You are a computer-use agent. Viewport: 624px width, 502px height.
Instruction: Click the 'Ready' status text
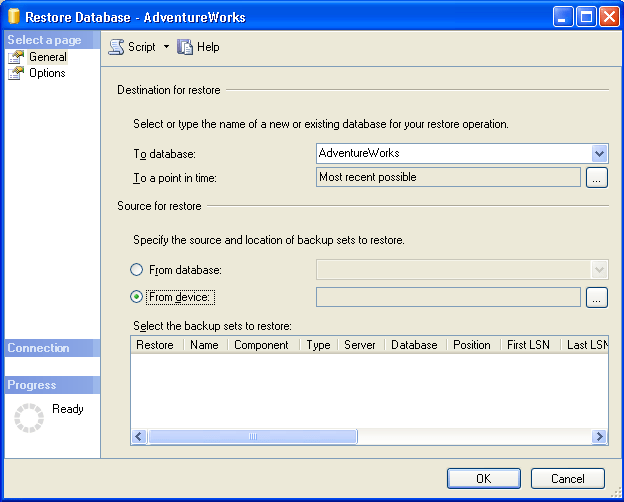coord(68,409)
